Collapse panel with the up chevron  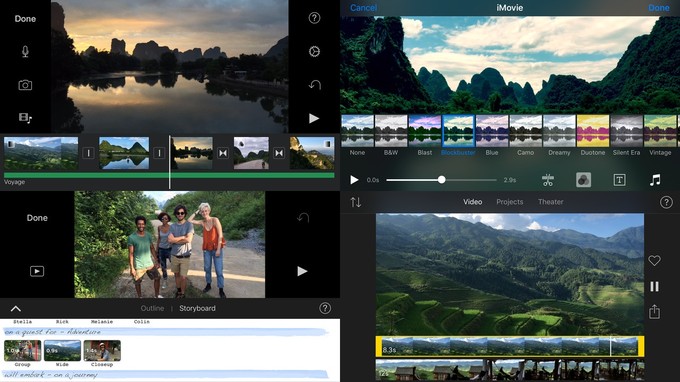(x=16, y=309)
